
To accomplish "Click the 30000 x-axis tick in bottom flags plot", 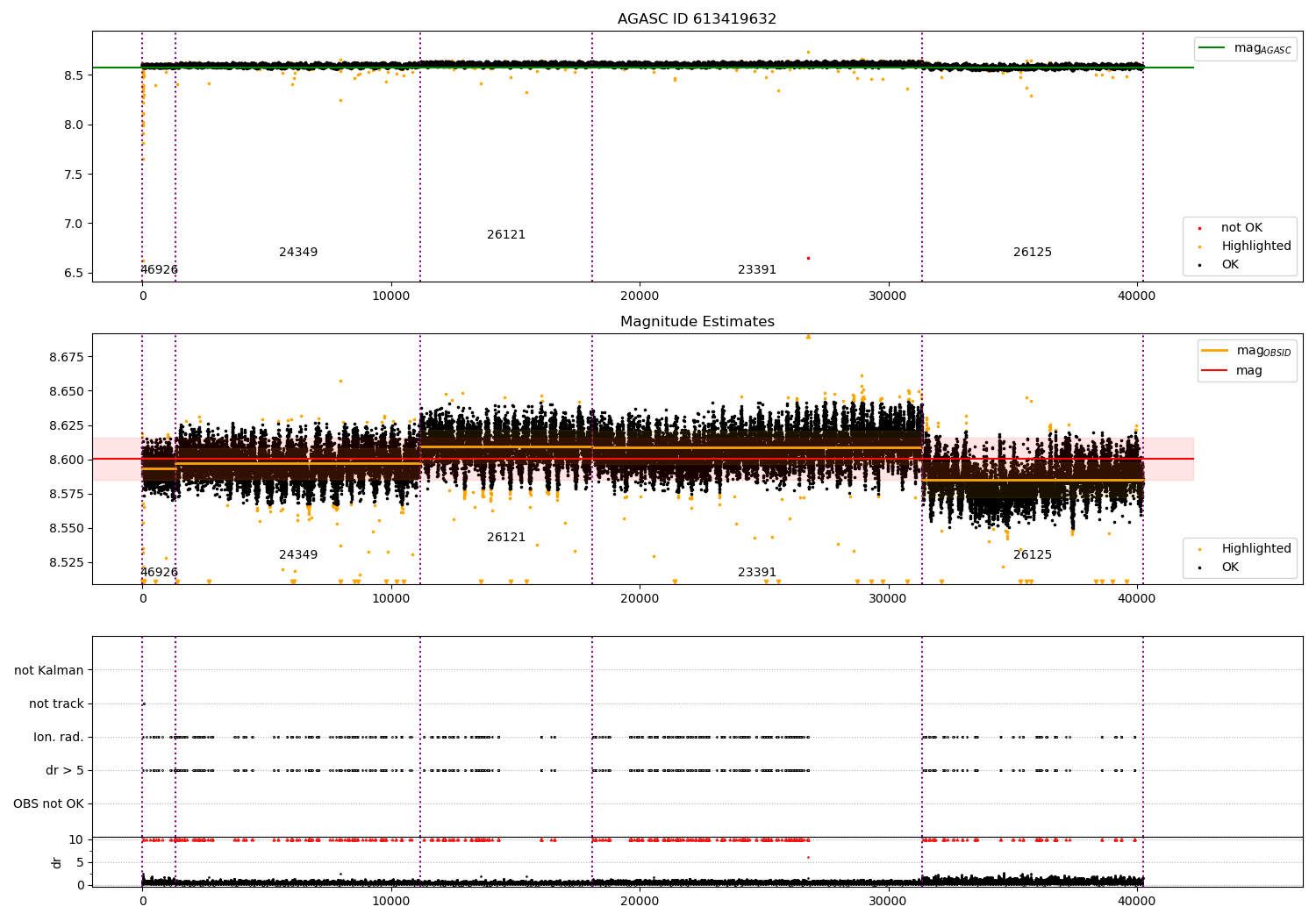I will pyautogui.click(x=888, y=902).
